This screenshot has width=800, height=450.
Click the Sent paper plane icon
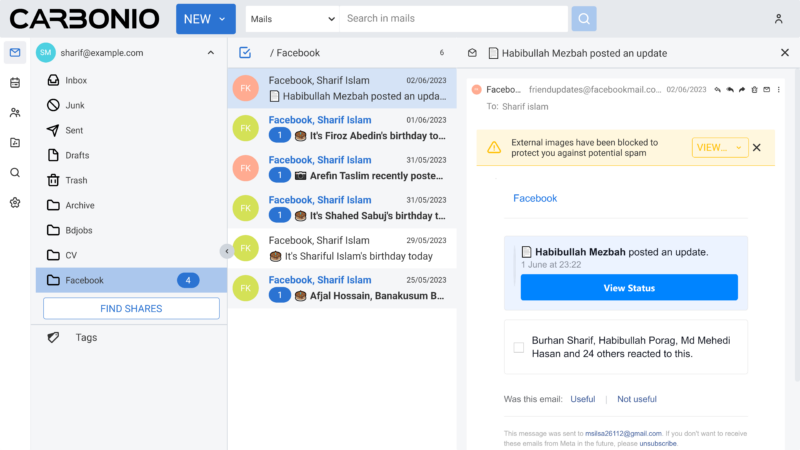tap(53, 130)
